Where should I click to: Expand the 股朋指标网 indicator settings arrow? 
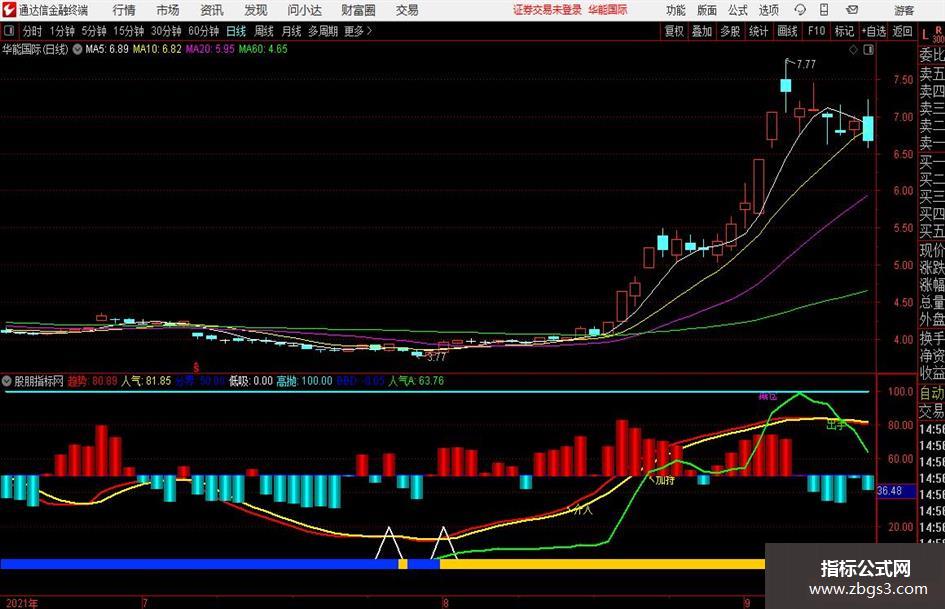click(x=7, y=380)
